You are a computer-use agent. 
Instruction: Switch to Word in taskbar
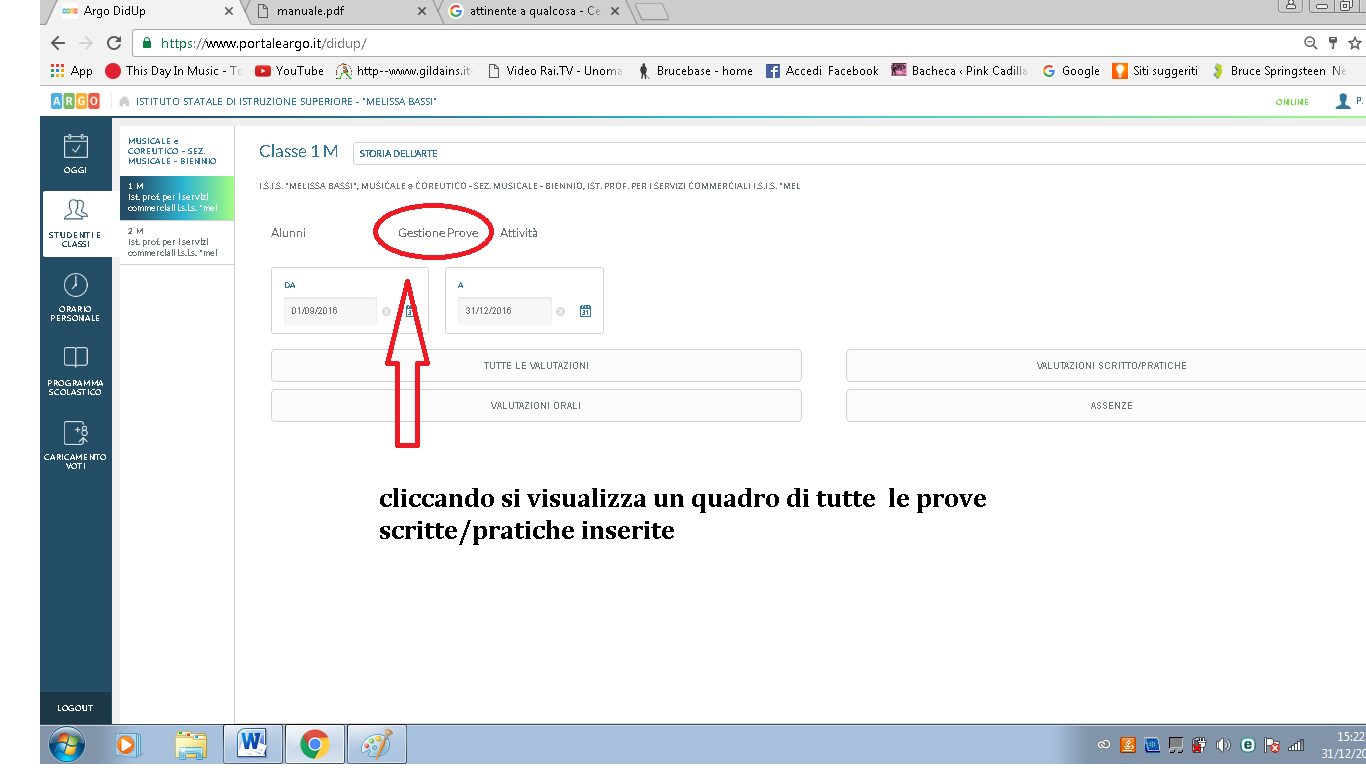click(254, 745)
